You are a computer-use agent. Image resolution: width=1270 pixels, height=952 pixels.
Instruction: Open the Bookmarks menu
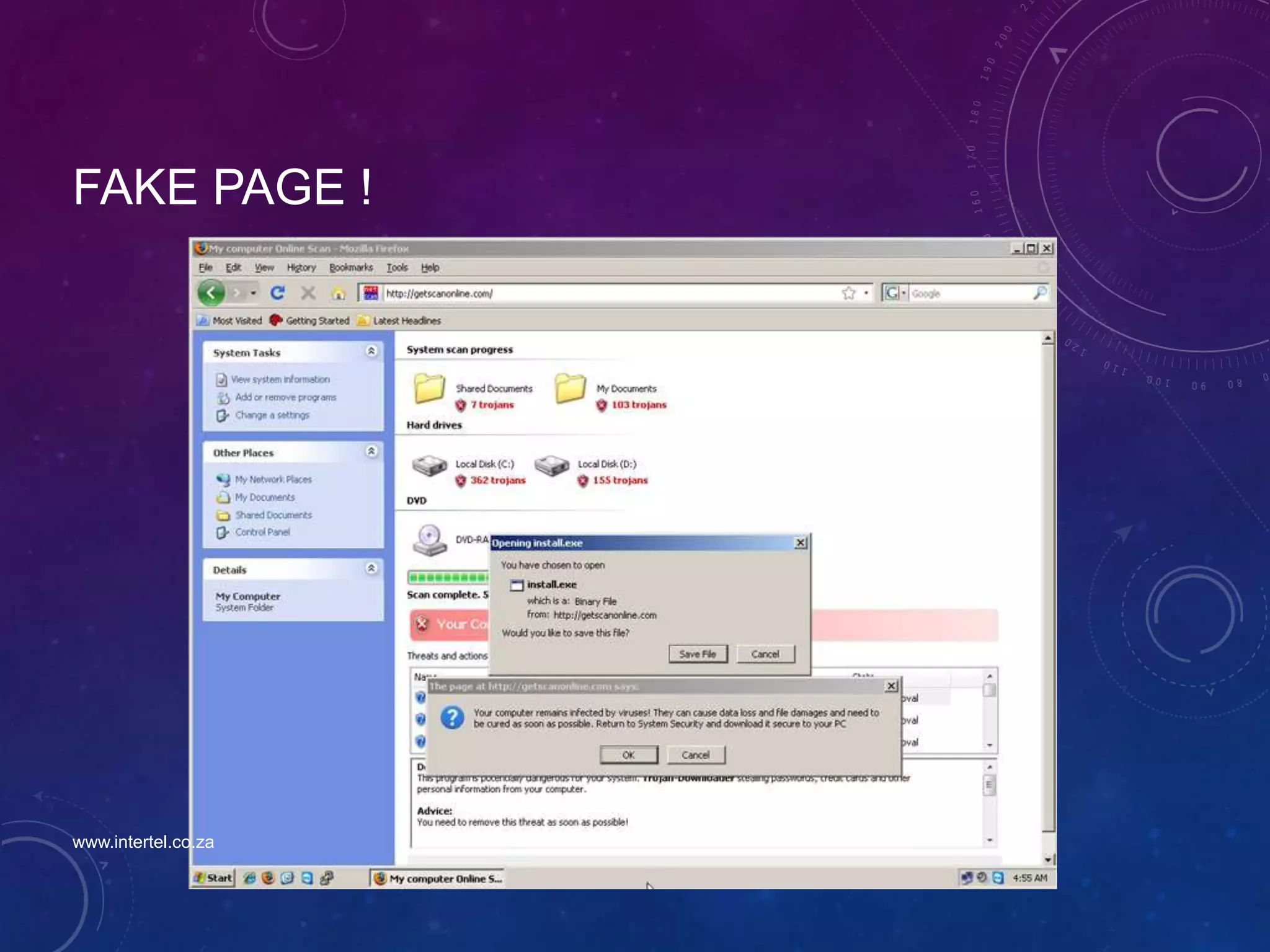coord(351,268)
